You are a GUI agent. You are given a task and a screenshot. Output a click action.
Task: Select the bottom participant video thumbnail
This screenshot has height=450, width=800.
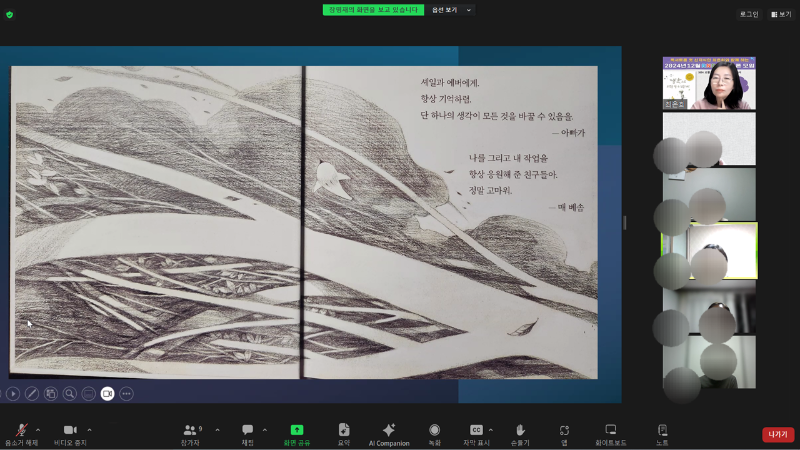(x=709, y=362)
